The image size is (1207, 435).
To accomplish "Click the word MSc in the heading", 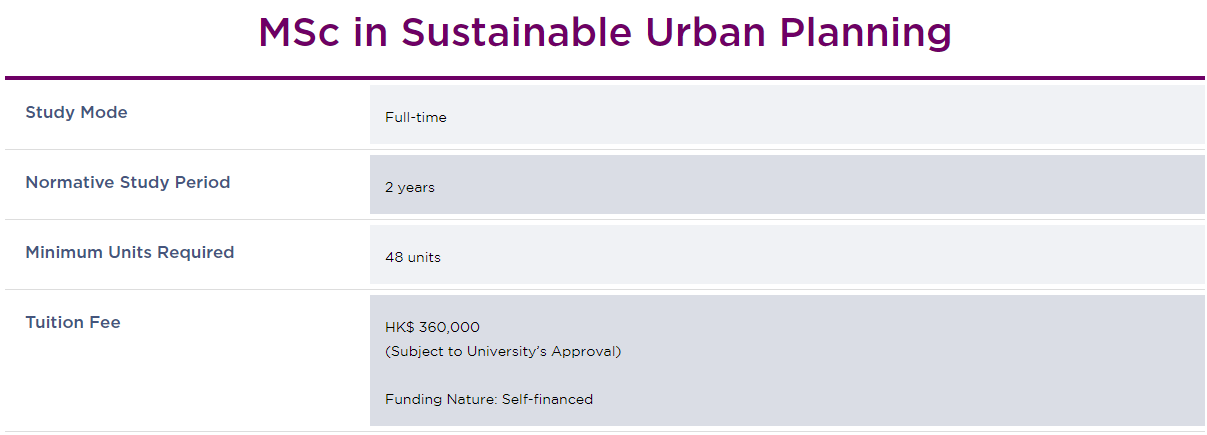I will point(299,33).
